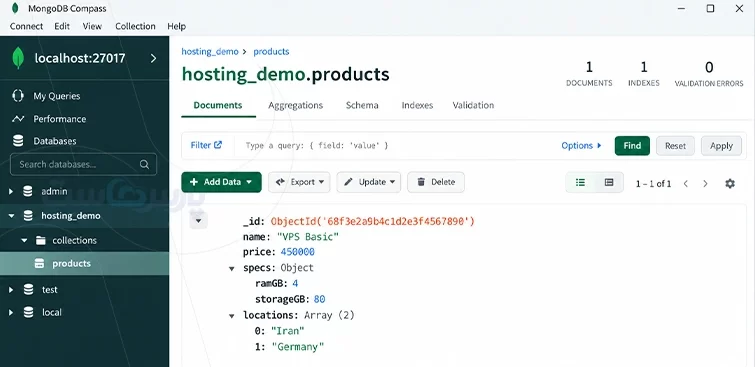Click the Apply button
755x367 pixels.
click(721, 145)
